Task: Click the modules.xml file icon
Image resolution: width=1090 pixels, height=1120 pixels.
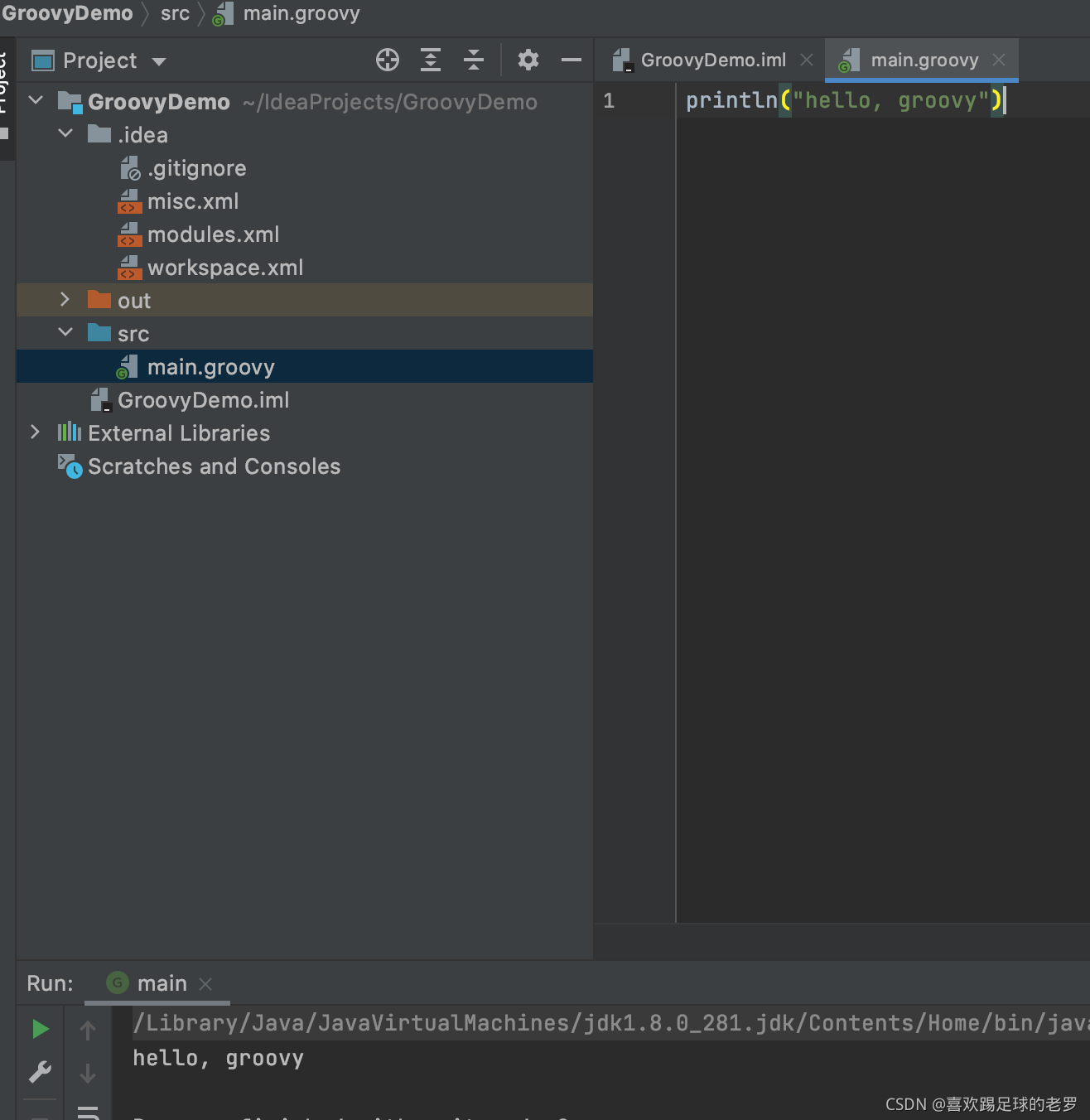Action: 130,234
